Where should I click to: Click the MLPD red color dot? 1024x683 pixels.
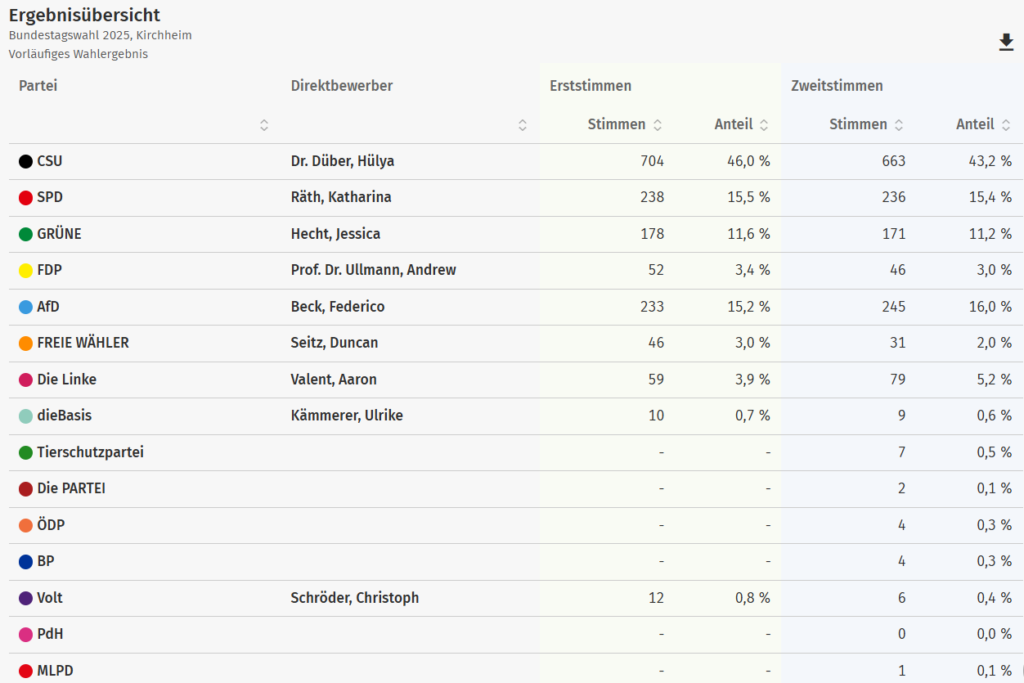click(25, 671)
